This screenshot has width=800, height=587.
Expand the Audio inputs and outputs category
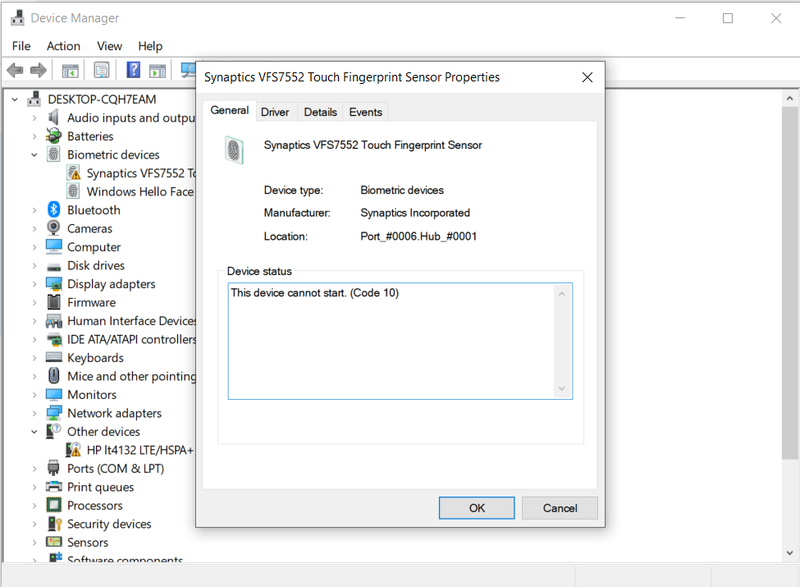[x=34, y=118]
